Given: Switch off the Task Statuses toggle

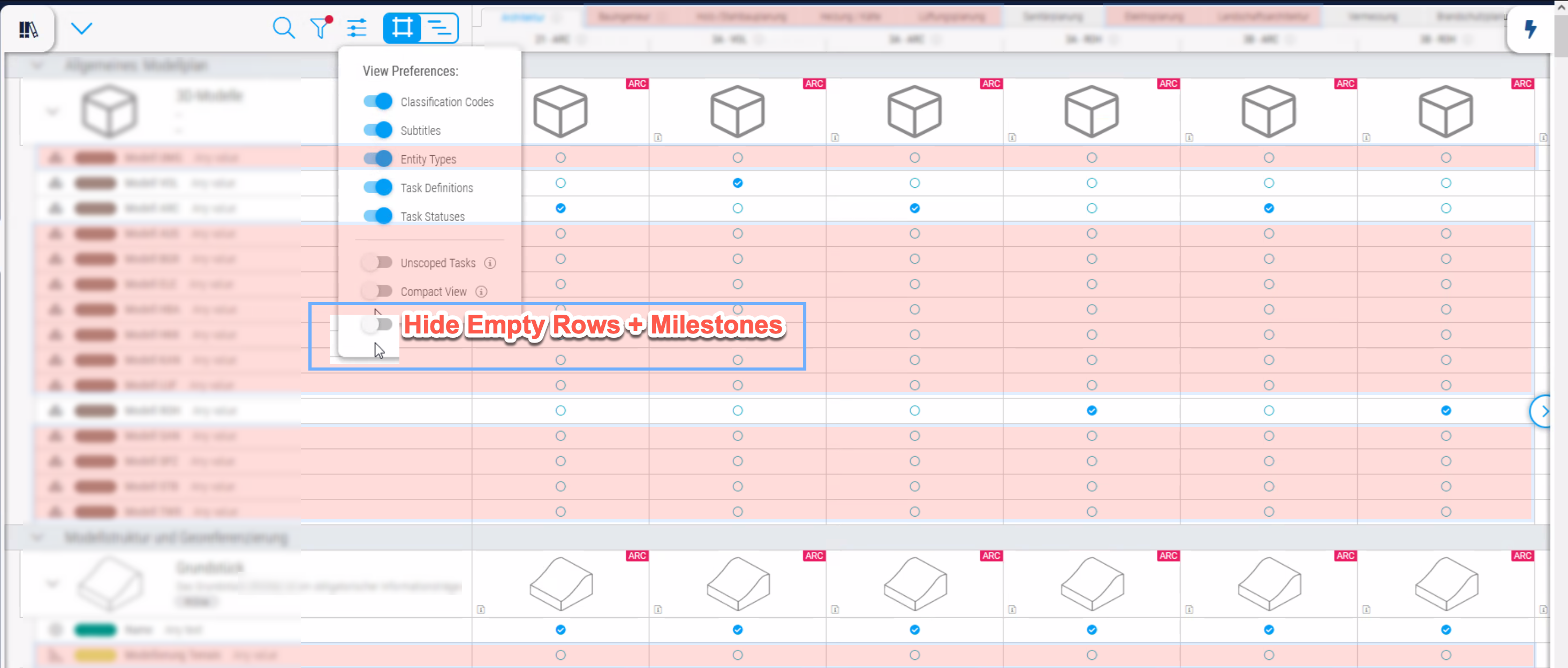Looking at the screenshot, I should [378, 216].
